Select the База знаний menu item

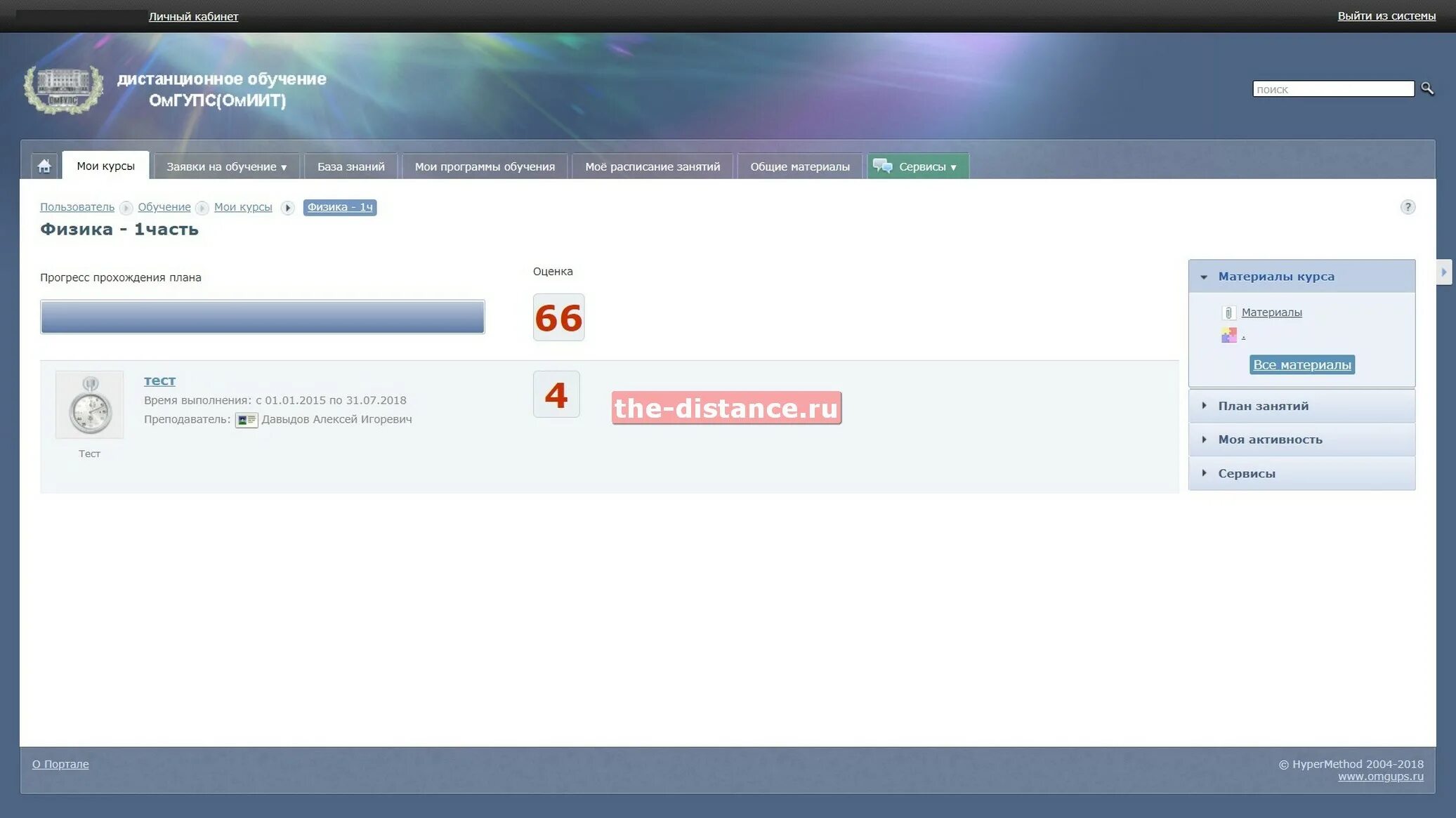tap(350, 166)
